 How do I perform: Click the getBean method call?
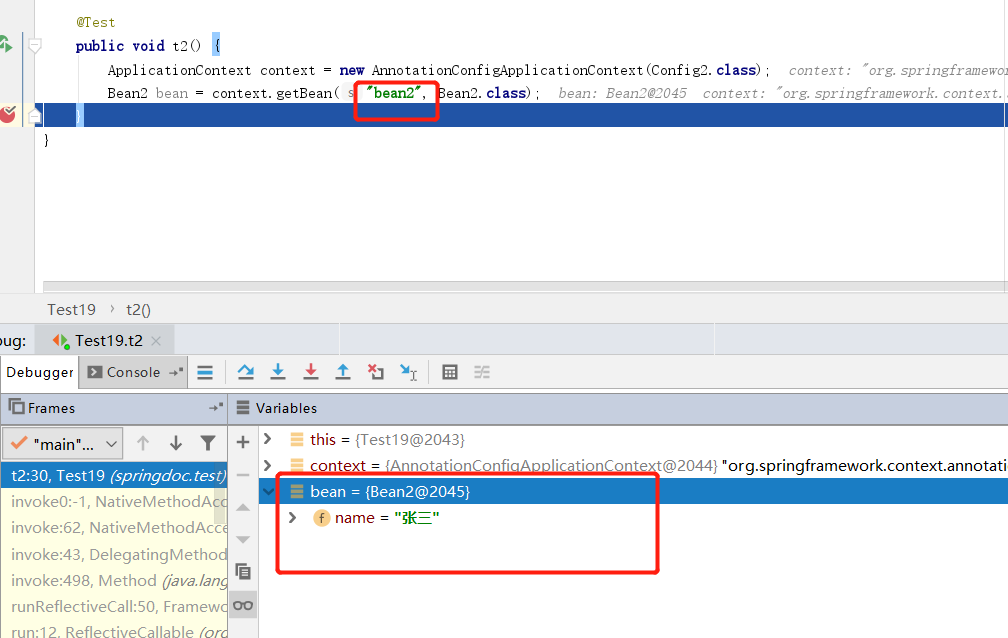304,93
